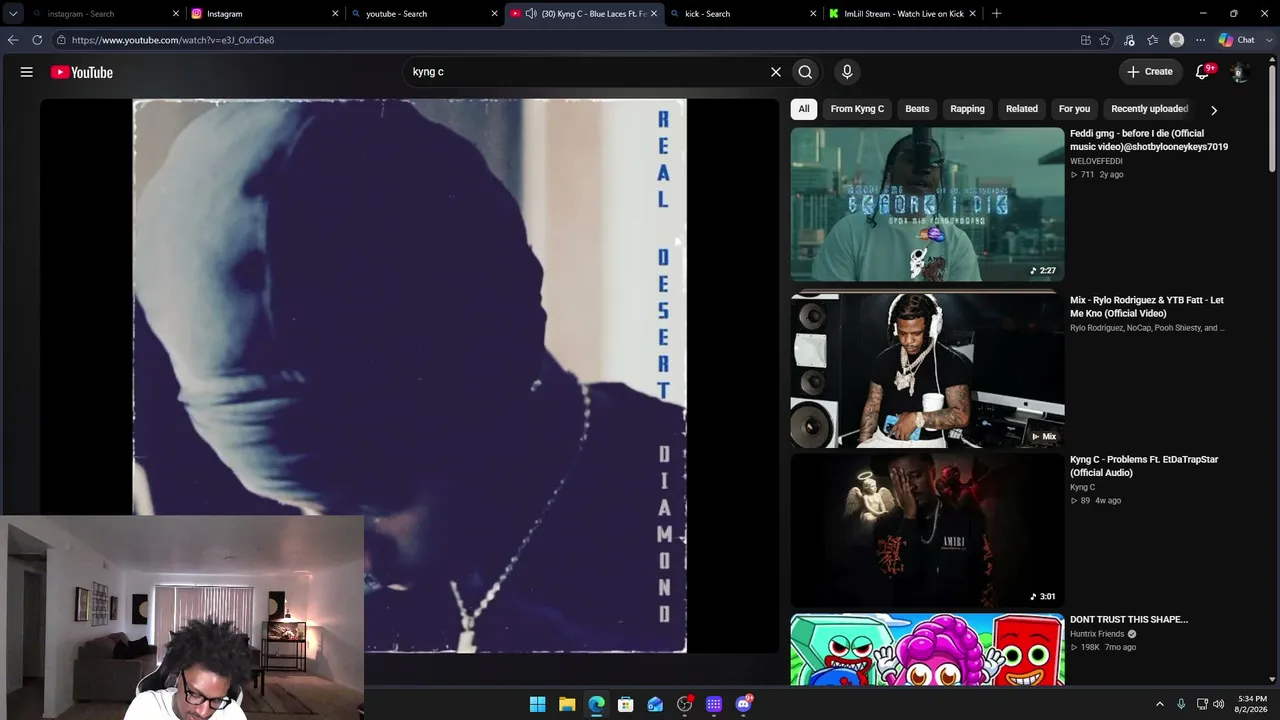Go to the YouTube home logo
This screenshot has width=1280, height=720.
point(82,72)
